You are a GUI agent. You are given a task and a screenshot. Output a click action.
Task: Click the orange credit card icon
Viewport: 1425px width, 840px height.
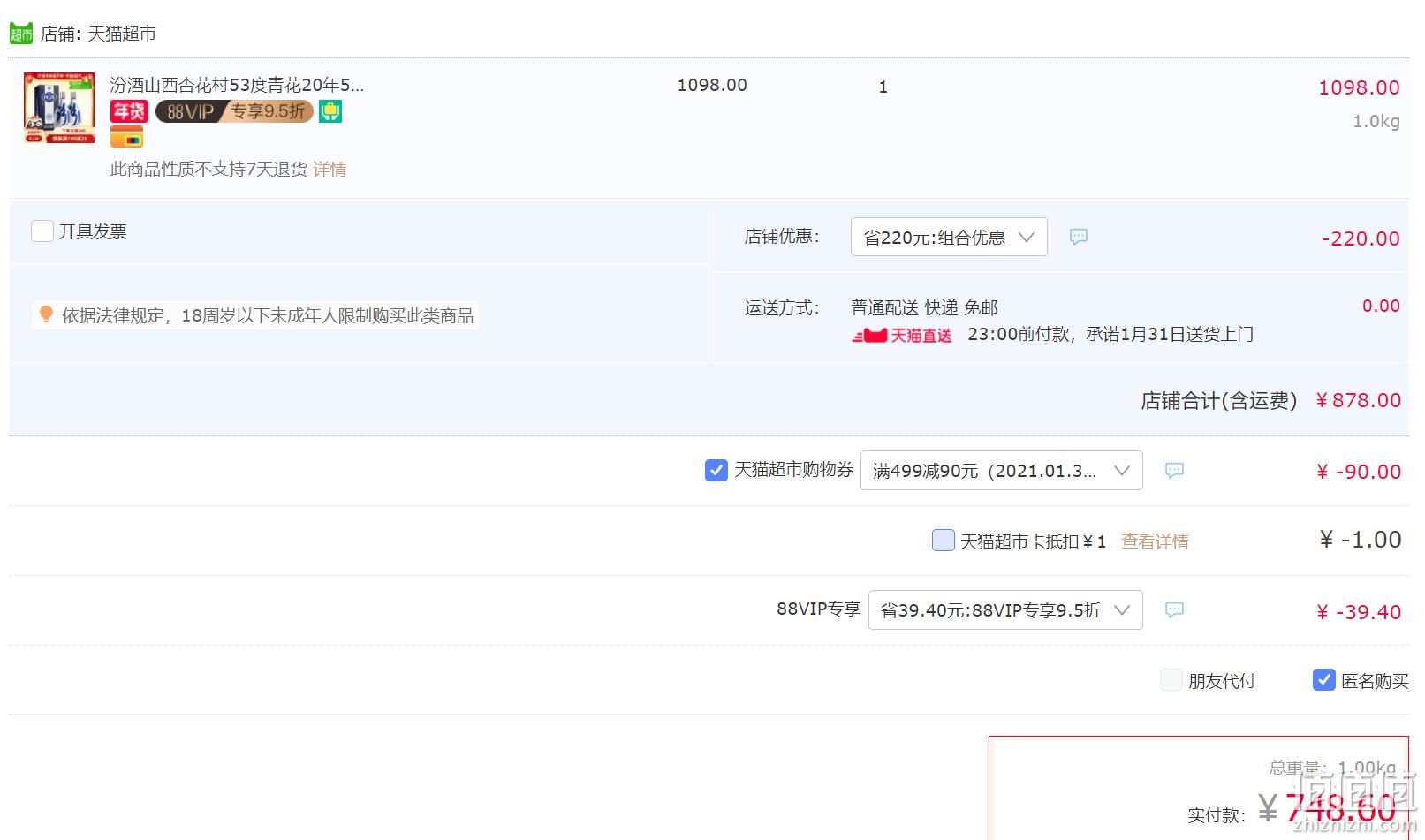click(126, 137)
